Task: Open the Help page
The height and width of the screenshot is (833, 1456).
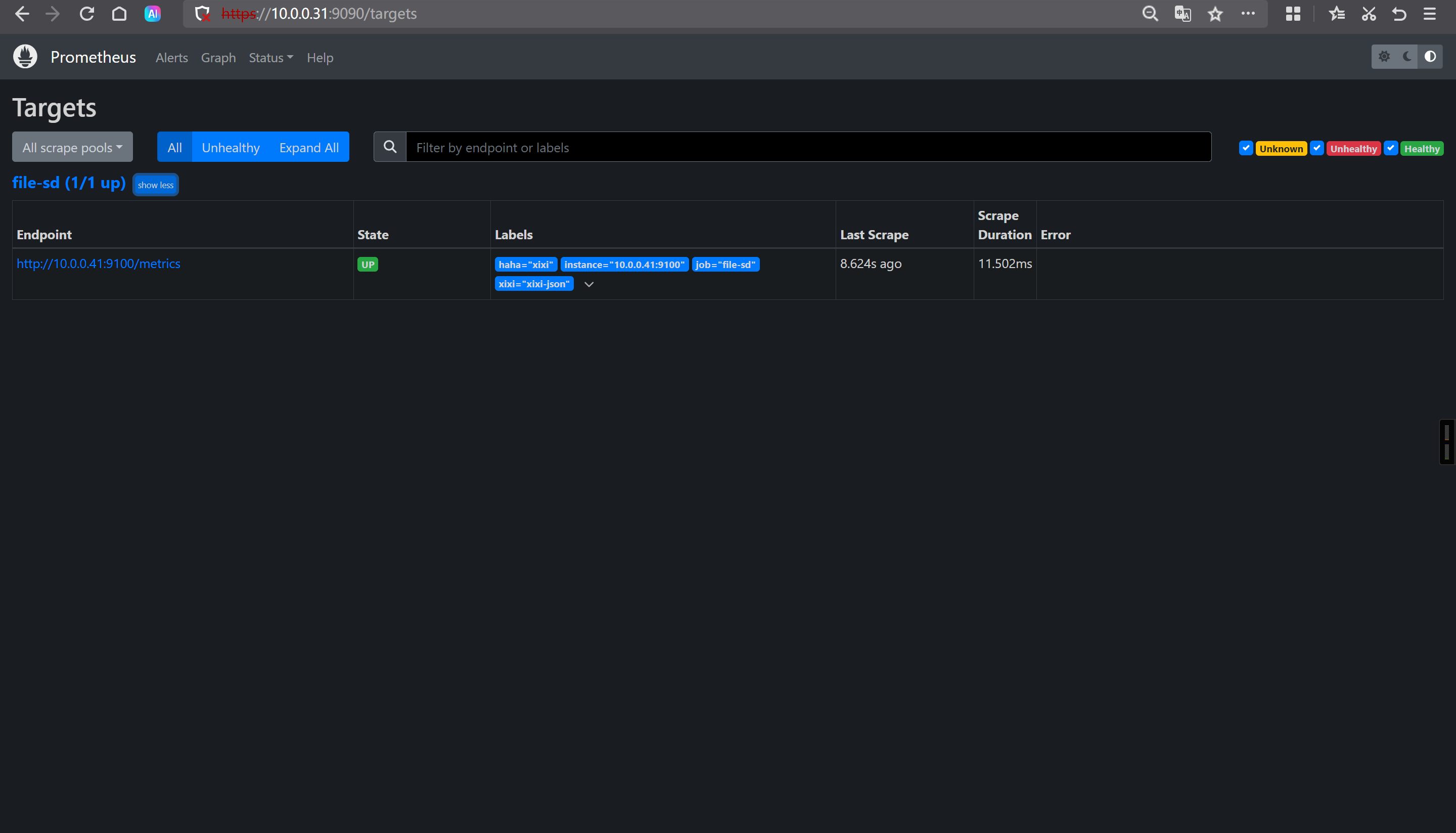Action: (320, 58)
